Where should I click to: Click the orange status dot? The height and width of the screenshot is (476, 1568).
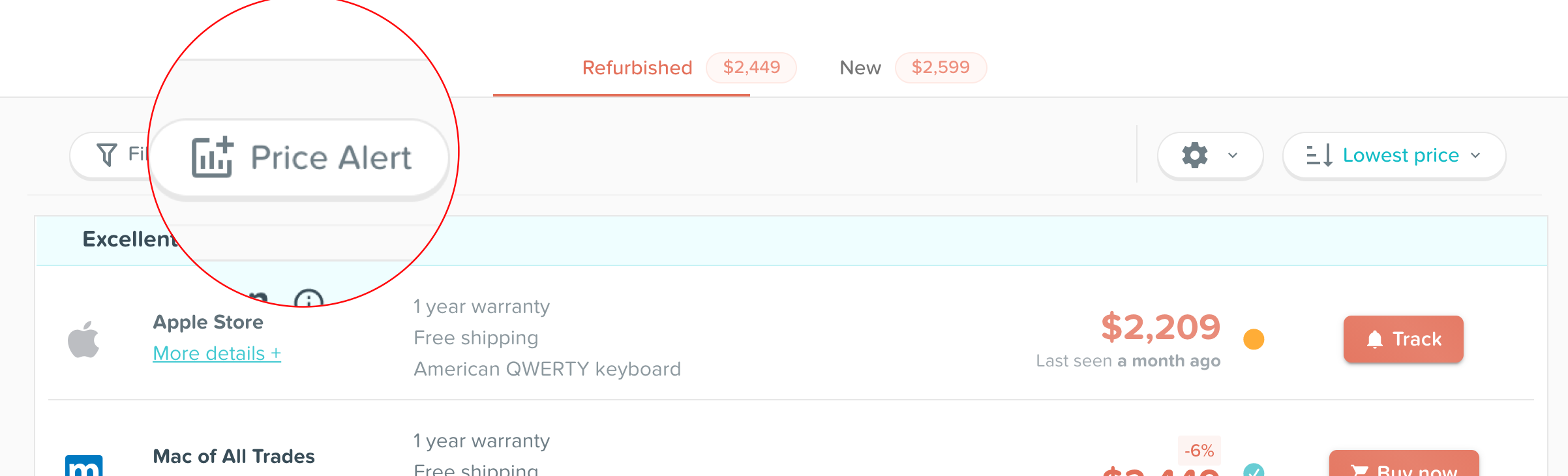pos(1254,339)
